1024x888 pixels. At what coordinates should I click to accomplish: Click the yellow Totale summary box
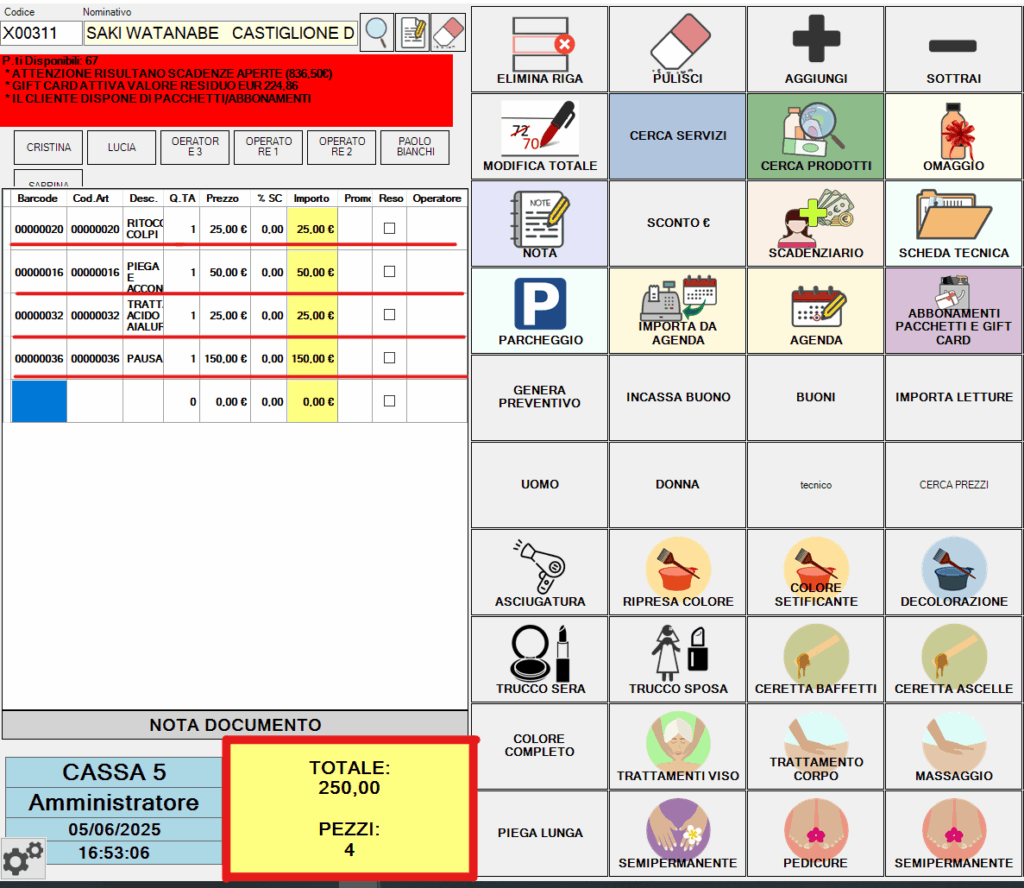point(349,809)
